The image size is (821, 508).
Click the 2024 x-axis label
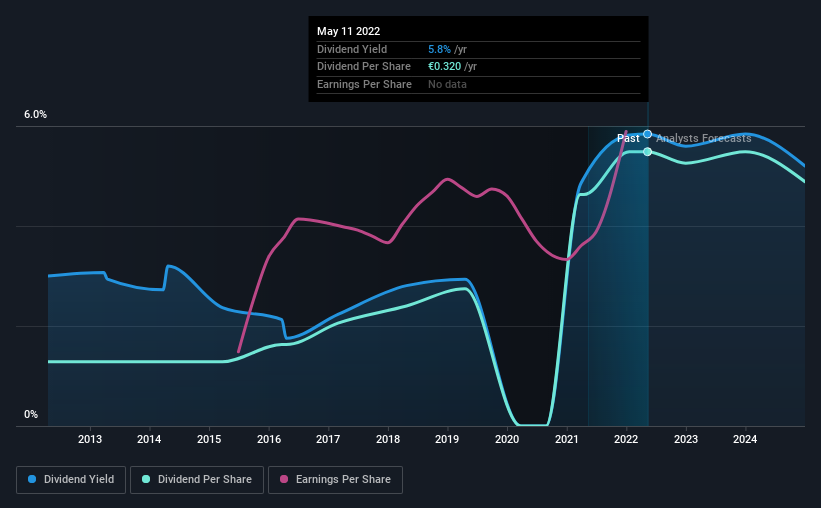(x=745, y=439)
